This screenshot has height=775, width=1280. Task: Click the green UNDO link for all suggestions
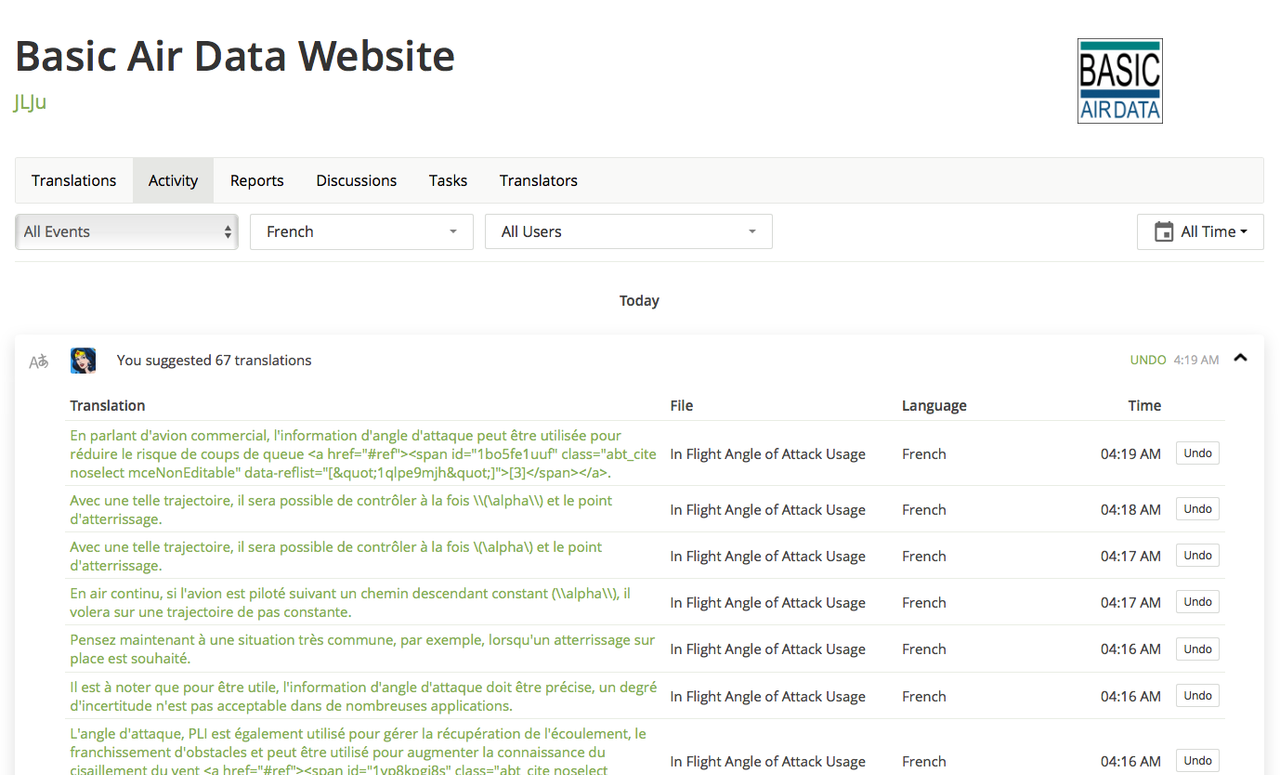pos(1148,360)
